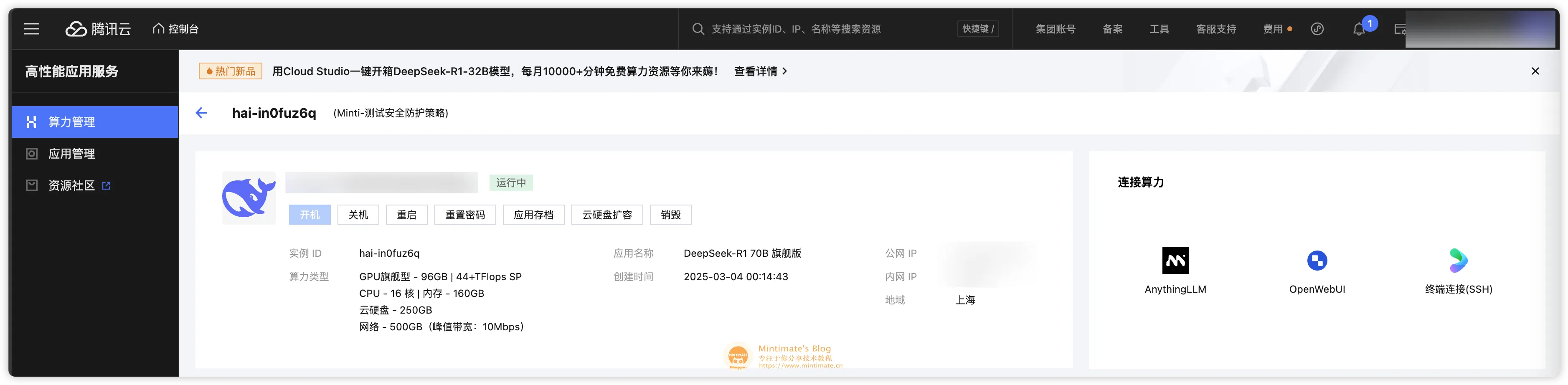Open 资源社区 external link
This screenshot has width=1568, height=385.
click(x=71, y=185)
